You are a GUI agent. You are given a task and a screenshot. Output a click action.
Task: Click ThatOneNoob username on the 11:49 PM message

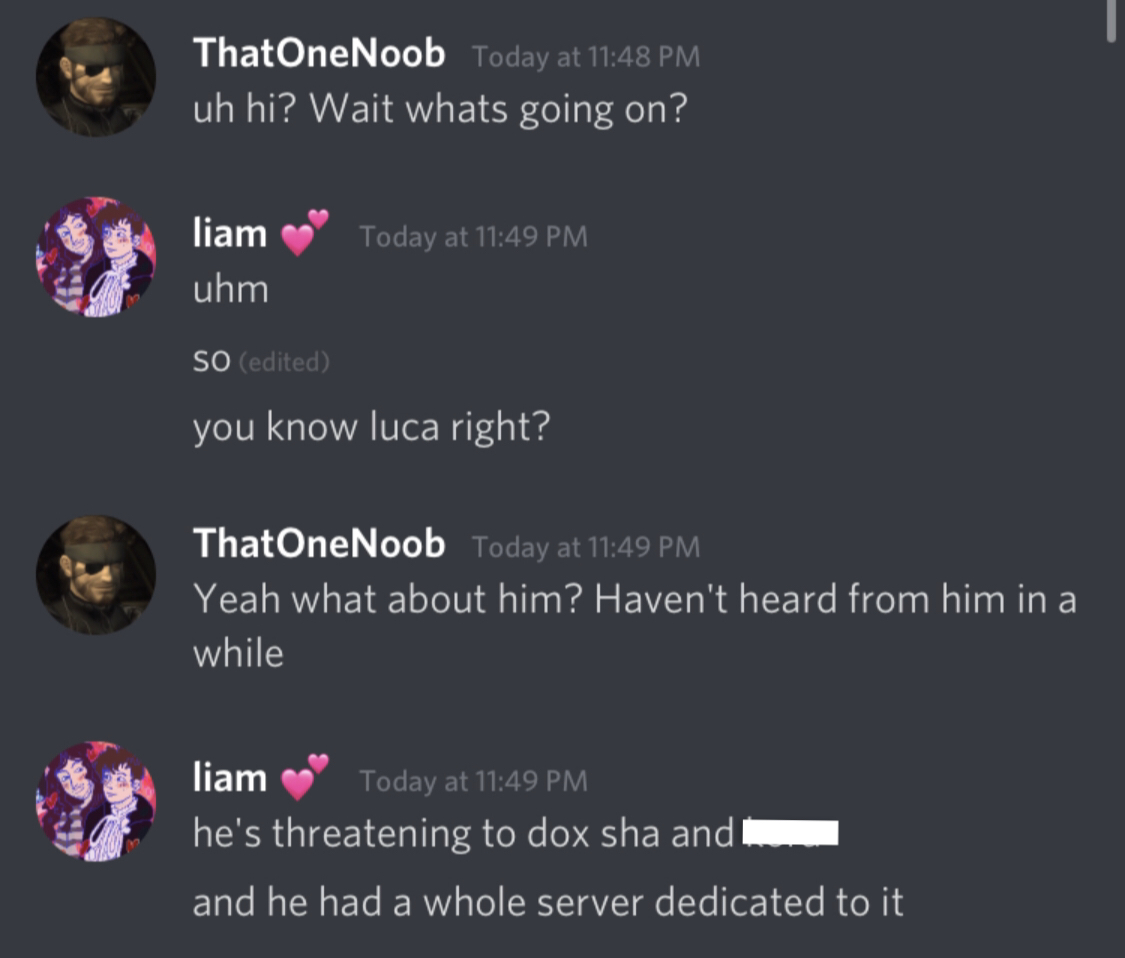click(319, 543)
